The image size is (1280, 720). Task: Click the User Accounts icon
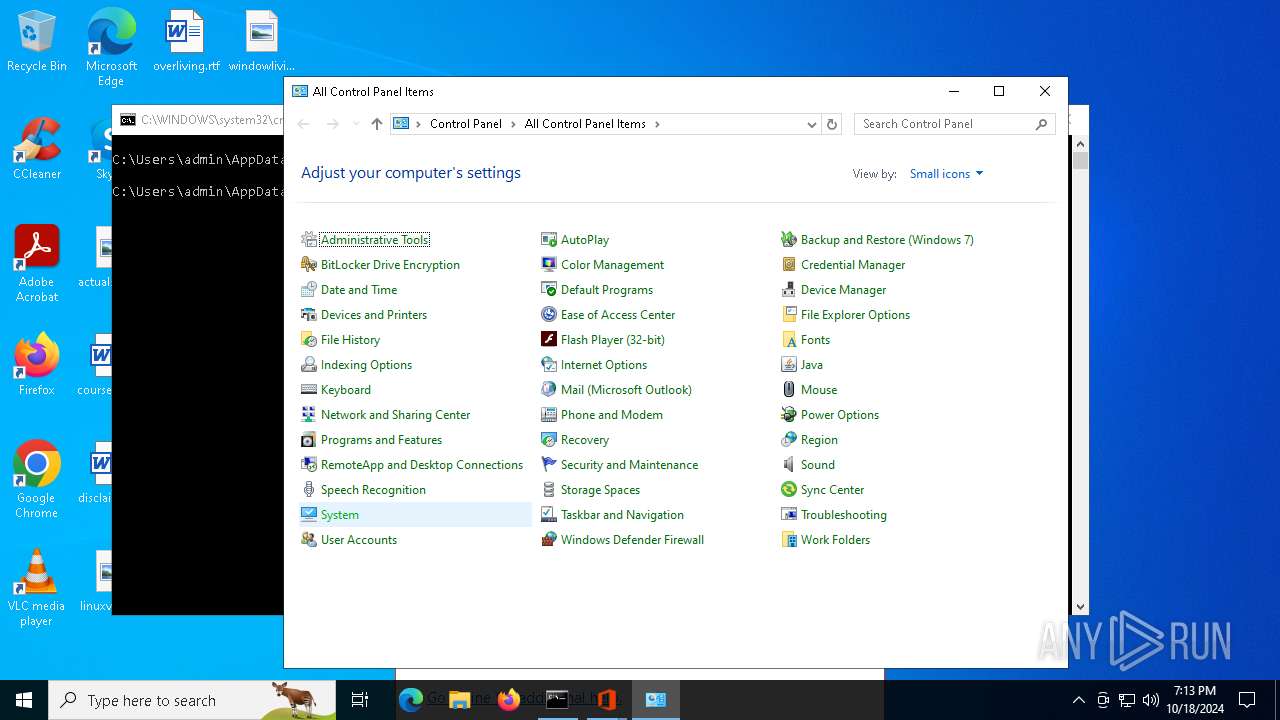click(x=309, y=540)
